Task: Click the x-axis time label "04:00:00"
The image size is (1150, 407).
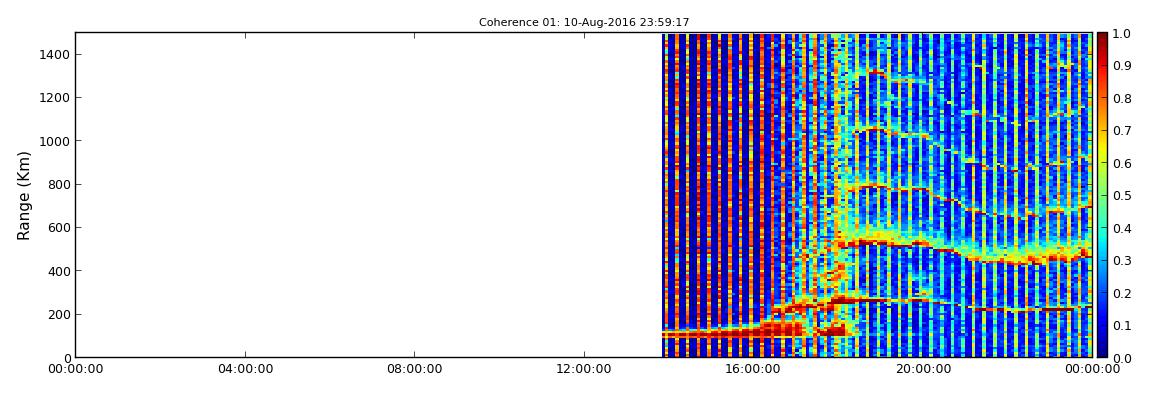Action: pos(245,370)
